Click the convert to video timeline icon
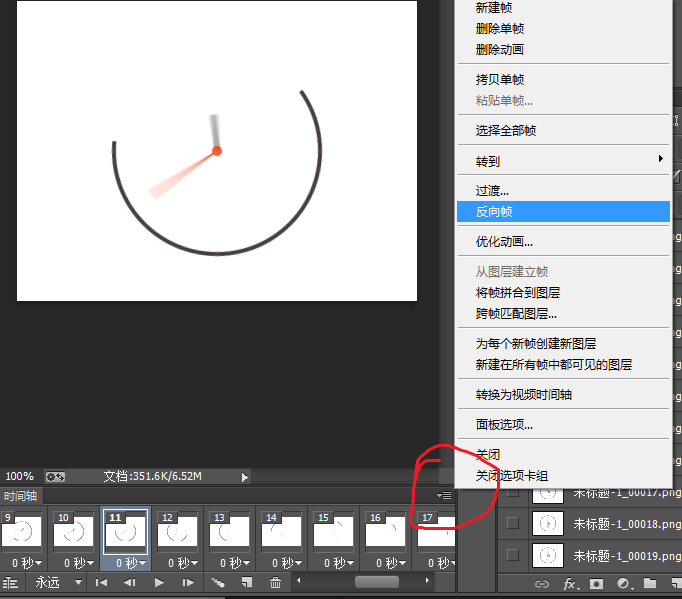 (10, 582)
